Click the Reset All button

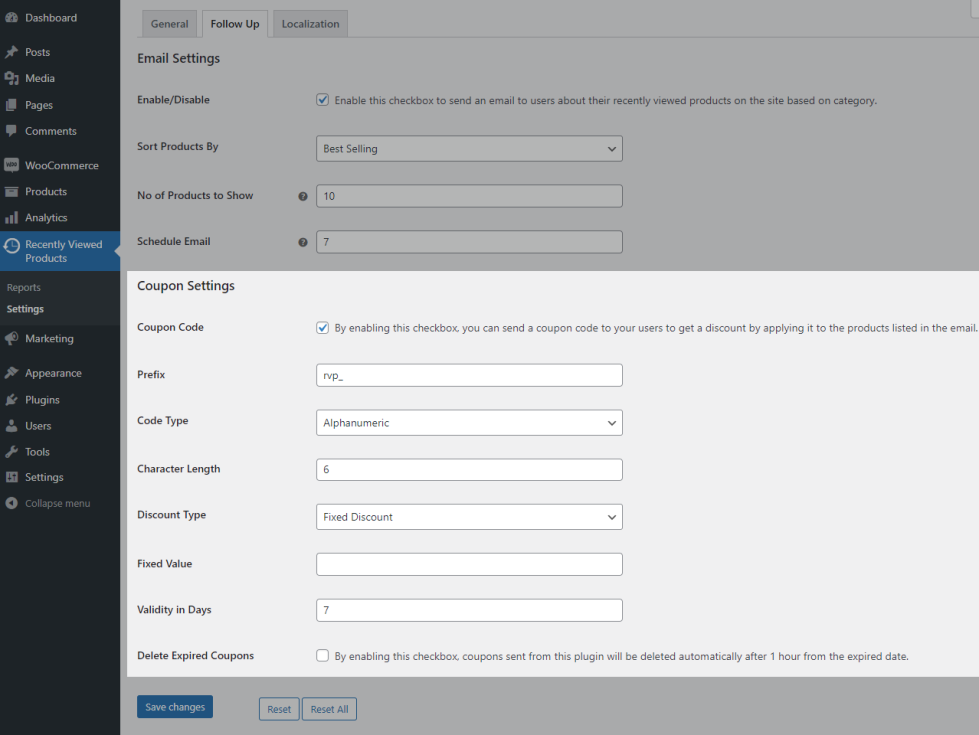[329, 709]
